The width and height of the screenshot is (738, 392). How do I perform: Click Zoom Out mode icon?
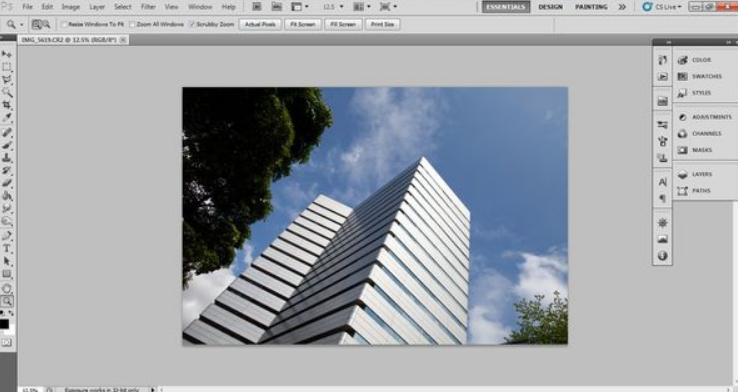[46, 24]
